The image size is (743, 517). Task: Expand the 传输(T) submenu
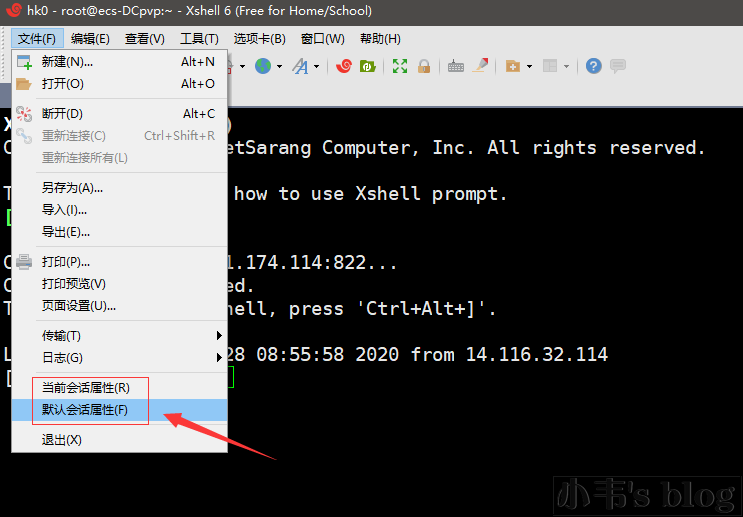point(119,336)
